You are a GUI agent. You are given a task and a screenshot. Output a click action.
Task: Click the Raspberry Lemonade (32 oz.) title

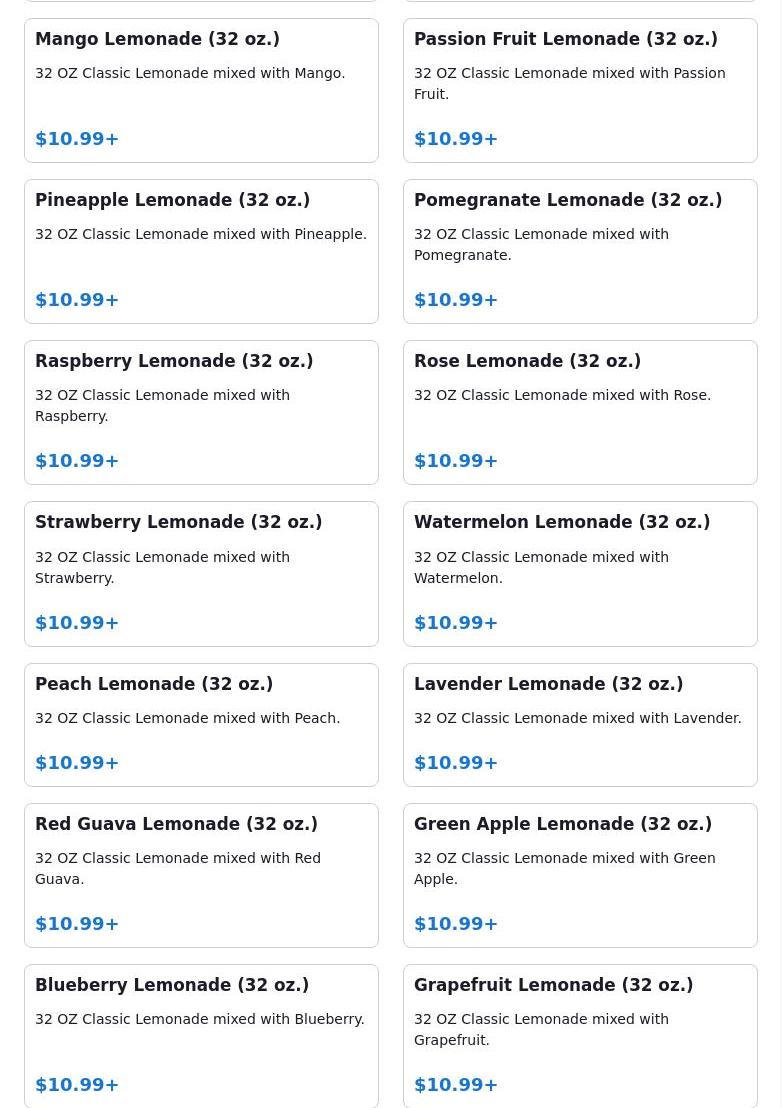[x=174, y=360]
